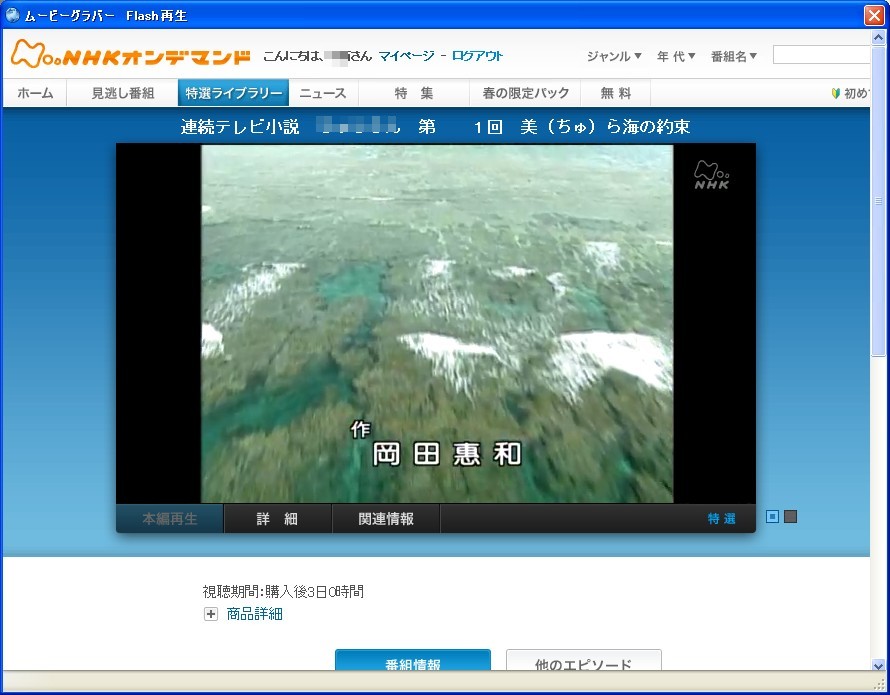890x695 pixels.
Task: Close the ムービーグラバー window
Action: coord(874,15)
